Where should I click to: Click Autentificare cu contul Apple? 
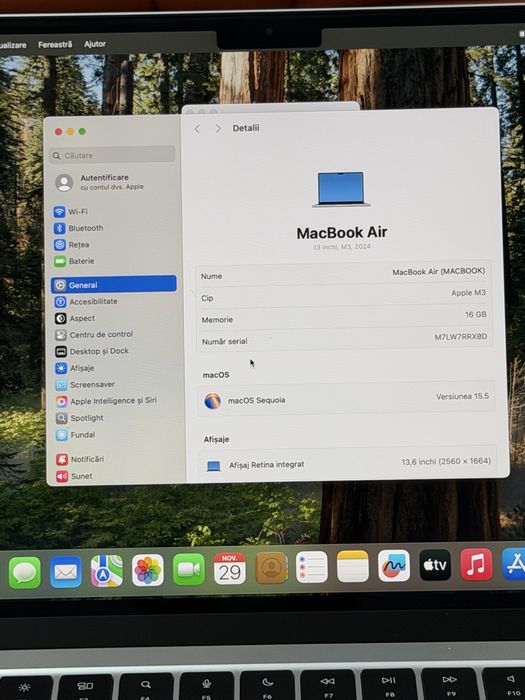[99, 182]
